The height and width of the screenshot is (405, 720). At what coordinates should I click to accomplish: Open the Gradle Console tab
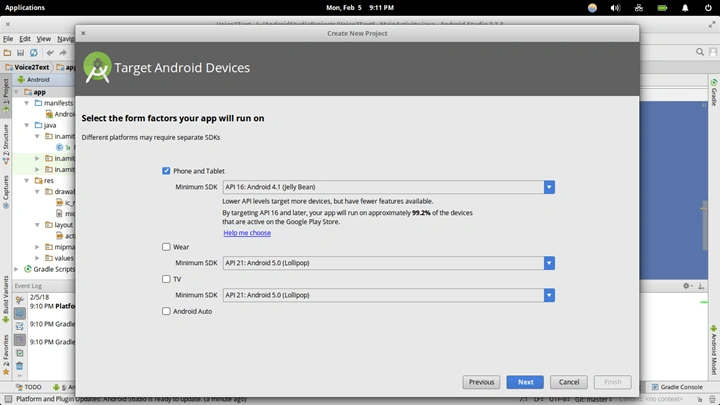coord(677,387)
